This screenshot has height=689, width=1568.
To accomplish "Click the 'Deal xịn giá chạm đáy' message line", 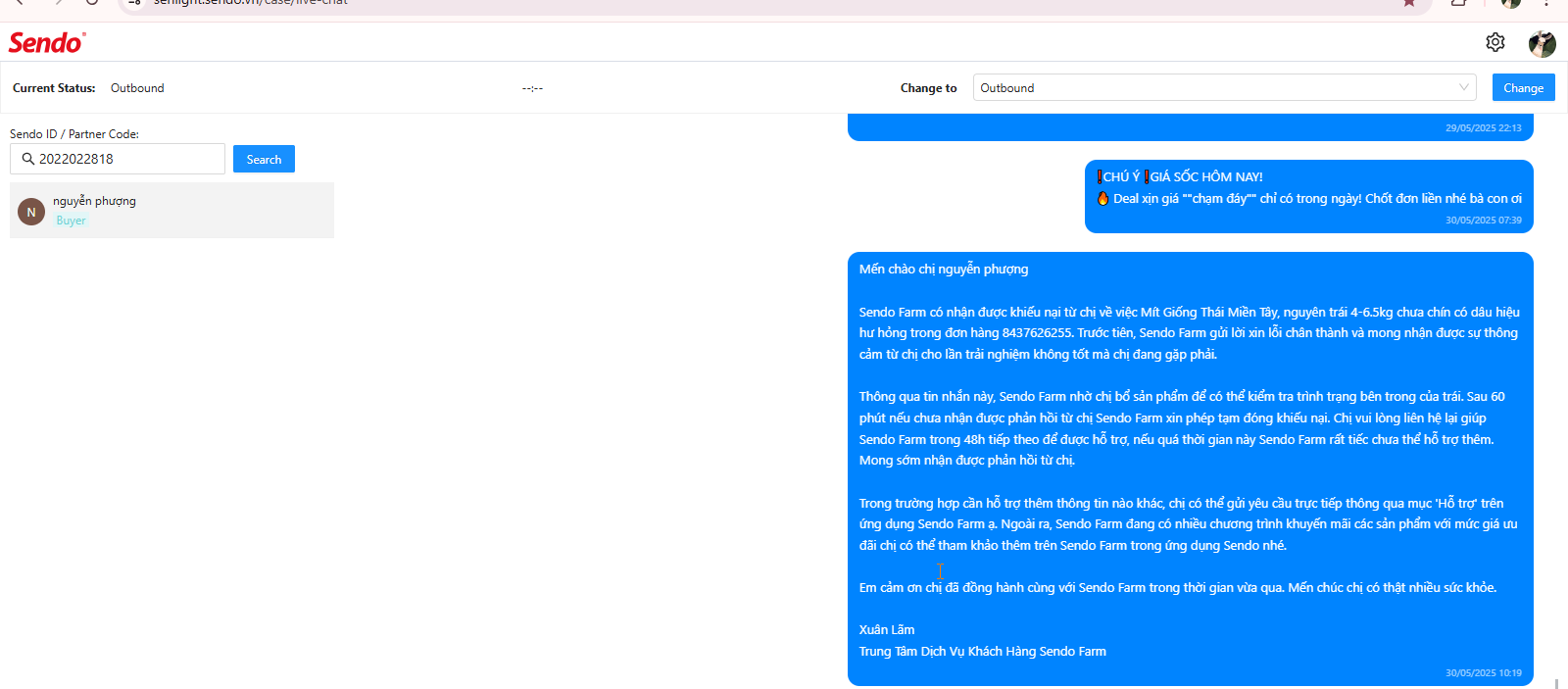I will click(1309, 199).
